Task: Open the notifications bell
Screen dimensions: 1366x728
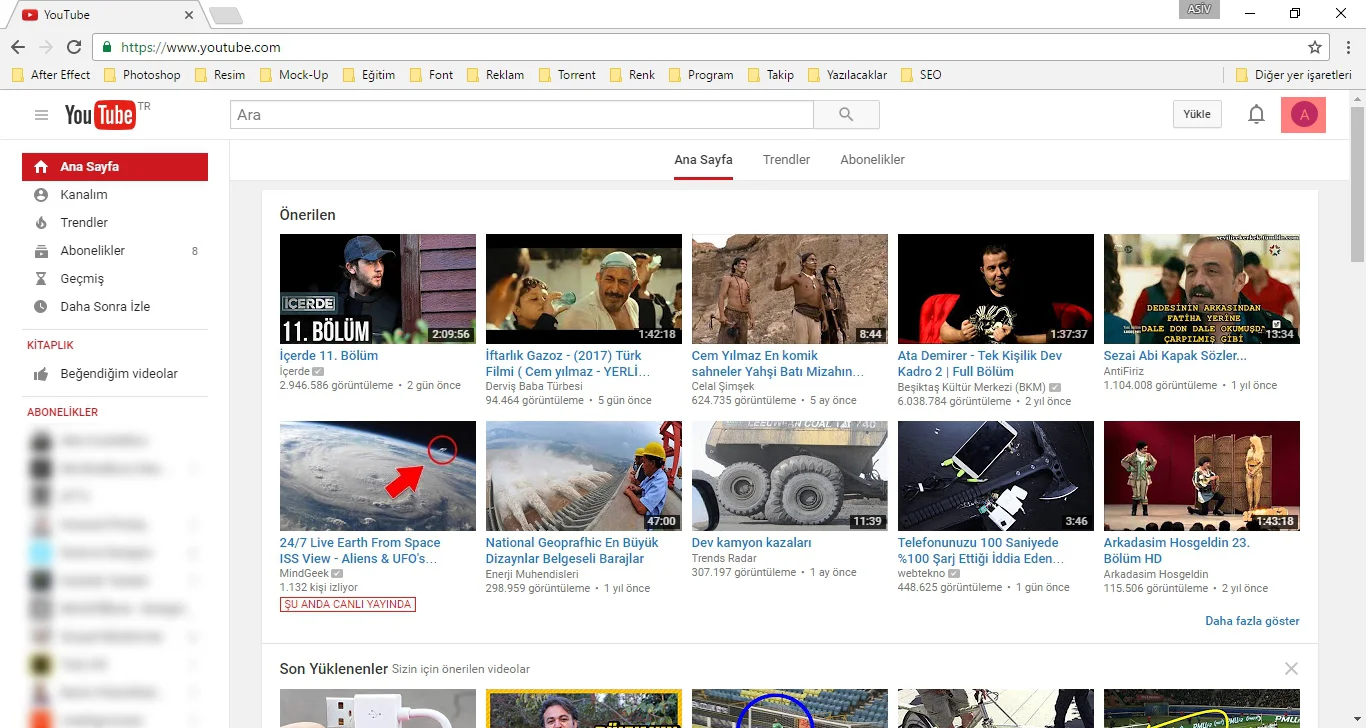Action: click(x=1256, y=115)
